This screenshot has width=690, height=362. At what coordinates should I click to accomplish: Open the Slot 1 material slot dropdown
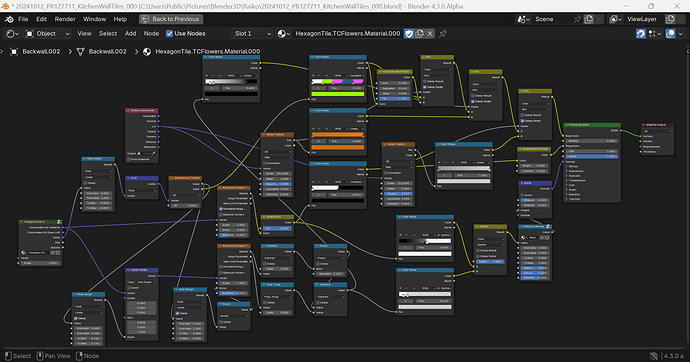point(252,33)
